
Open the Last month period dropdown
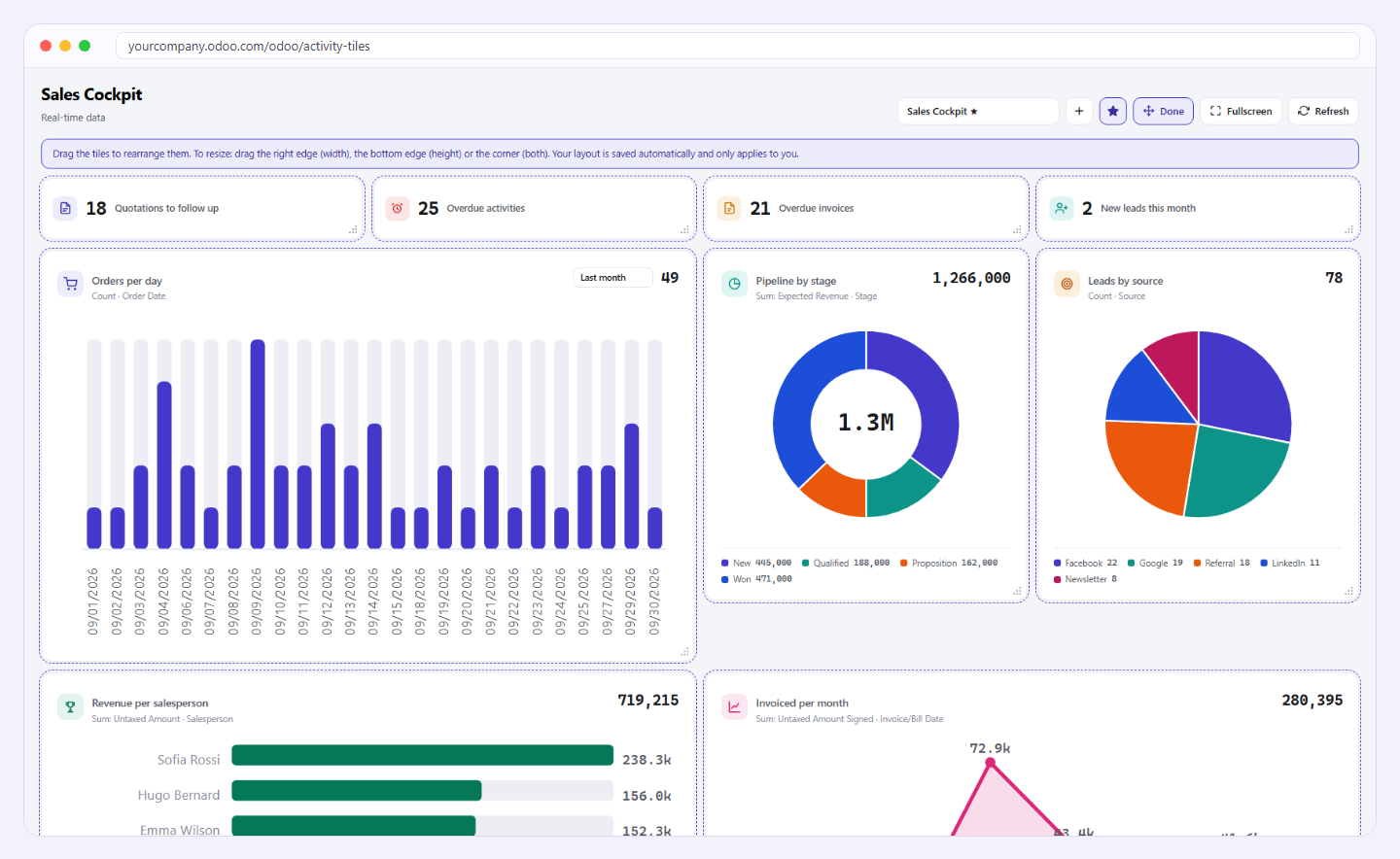click(612, 278)
